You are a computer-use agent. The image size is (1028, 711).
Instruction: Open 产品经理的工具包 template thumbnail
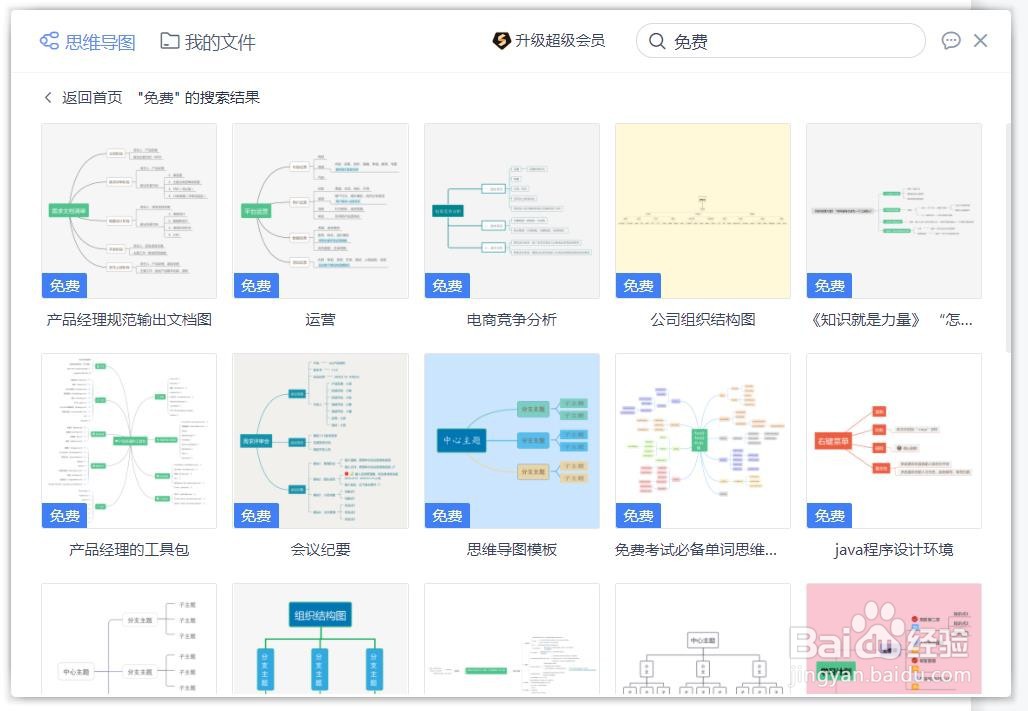pyautogui.click(x=129, y=441)
